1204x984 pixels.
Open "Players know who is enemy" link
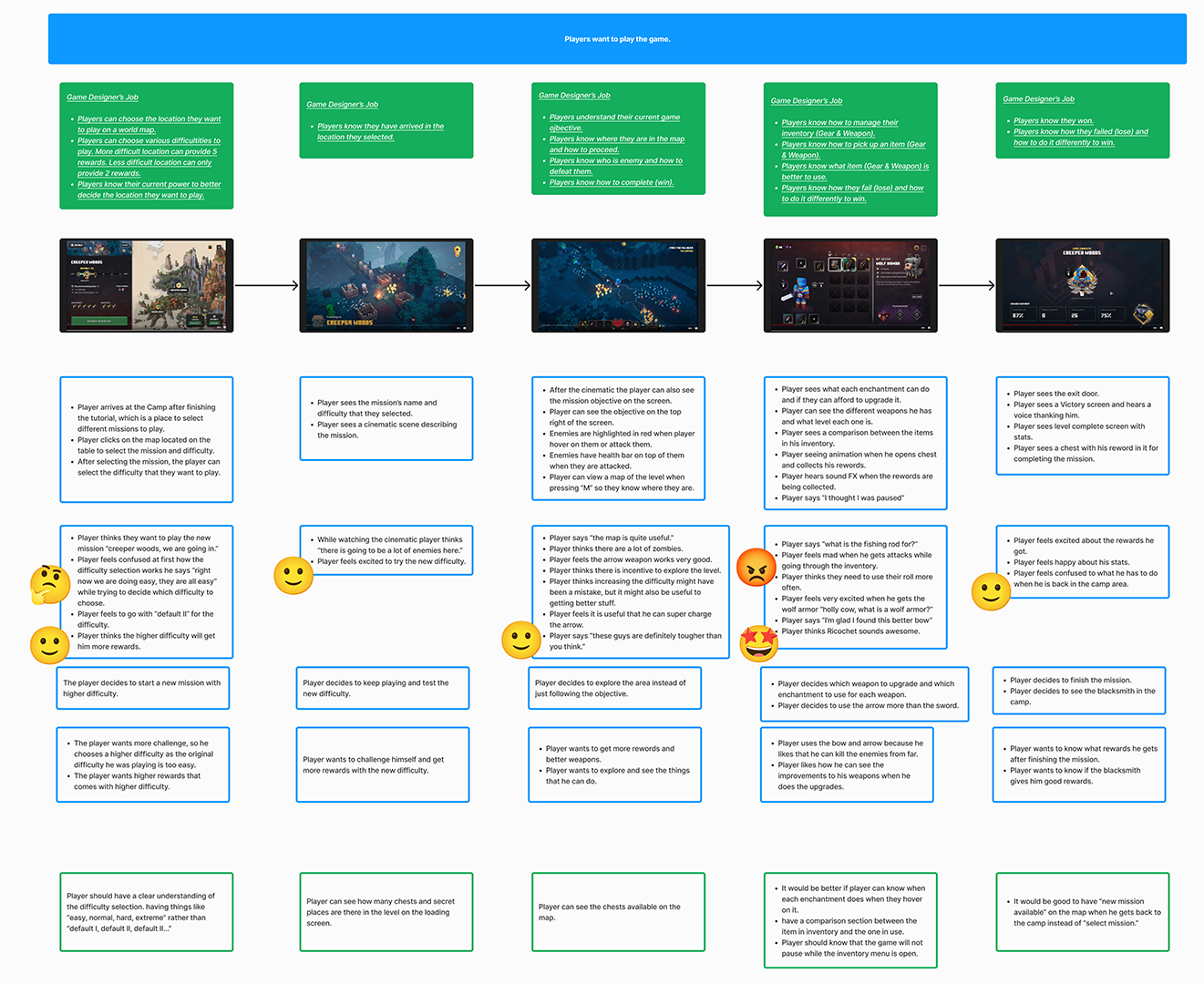615,160
